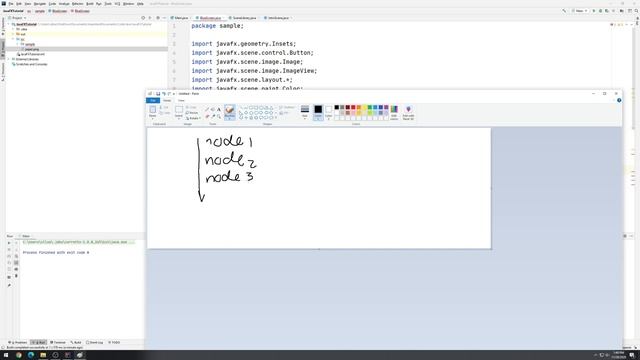Switch to Paint View ribbon tab
Viewport: 640px width, 360px height.
pyautogui.click(x=181, y=100)
